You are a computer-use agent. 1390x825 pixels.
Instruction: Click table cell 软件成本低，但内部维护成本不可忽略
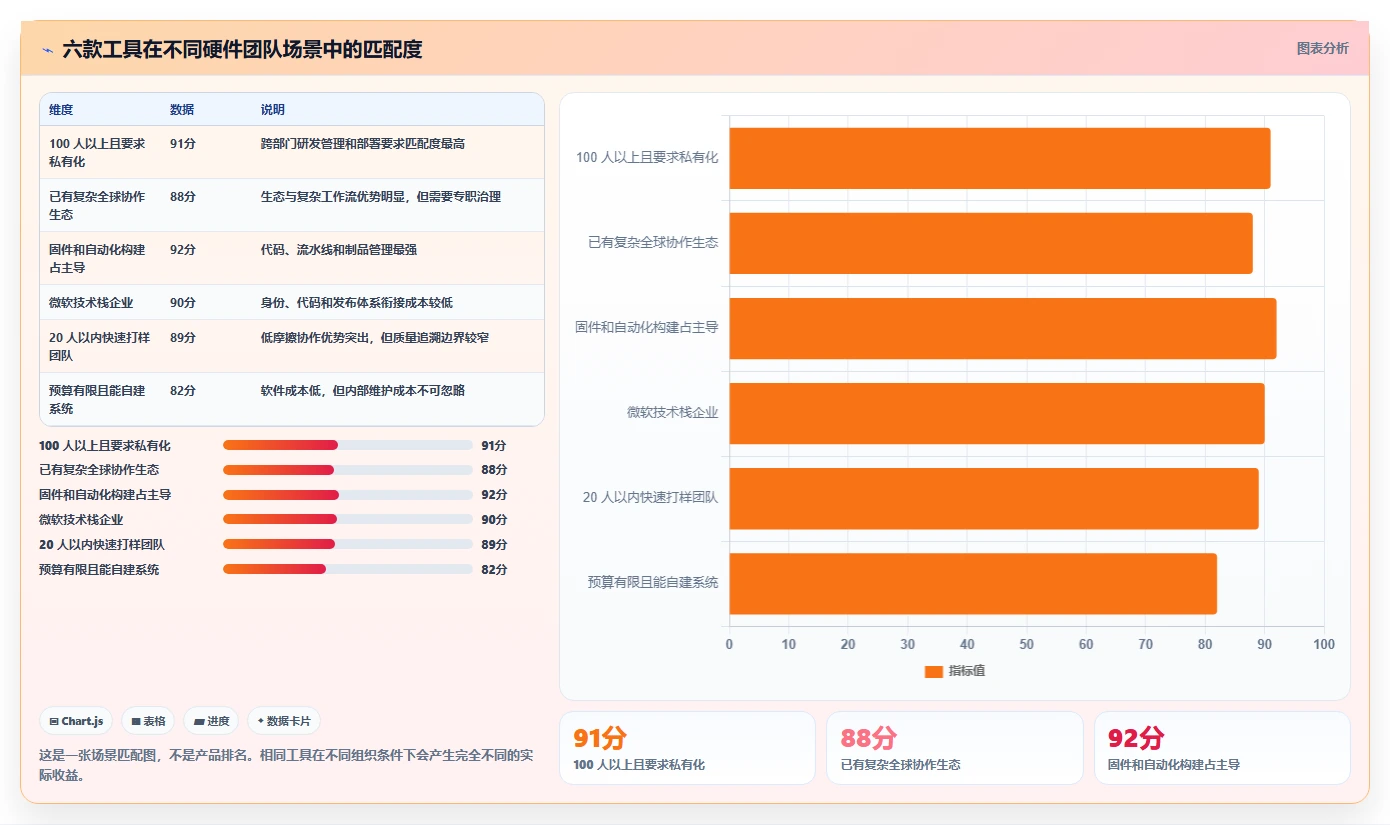pos(363,391)
